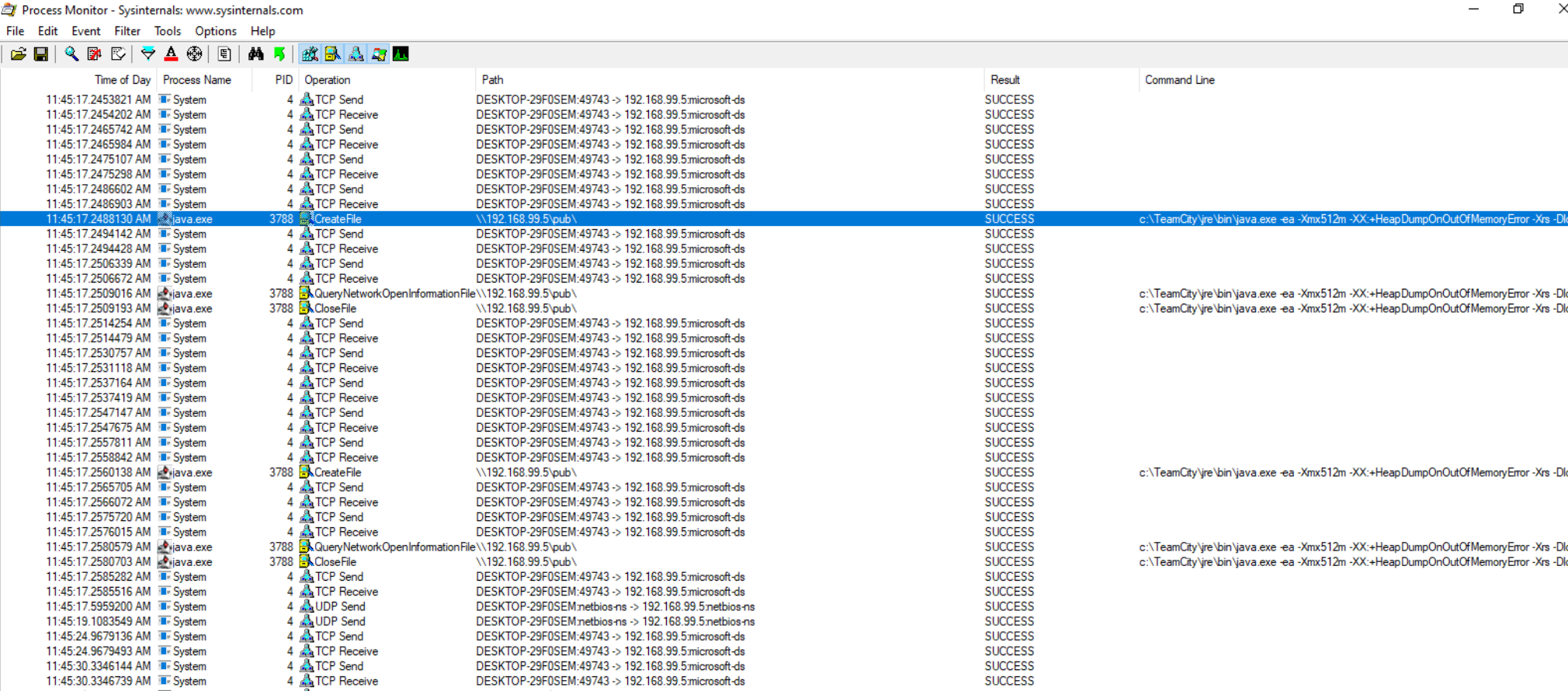This screenshot has width=1568, height=691.
Task: Open the Help menu
Action: point(262,31)
